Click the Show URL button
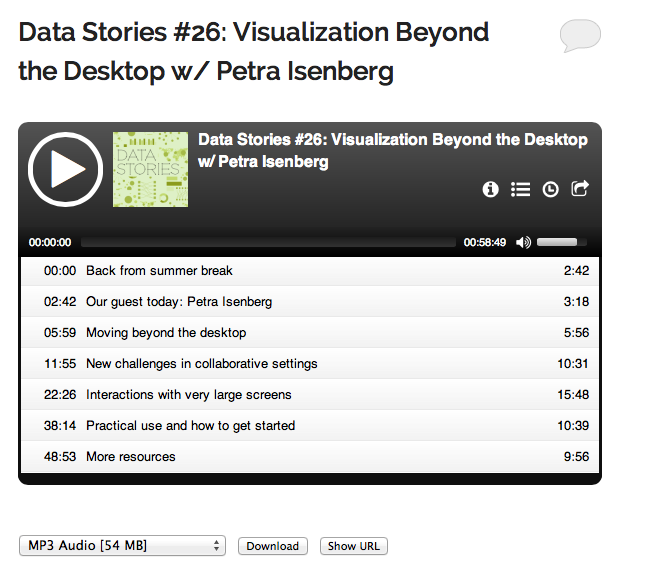The height and width of the screenshot is (575, 658). tap(353, 546)
